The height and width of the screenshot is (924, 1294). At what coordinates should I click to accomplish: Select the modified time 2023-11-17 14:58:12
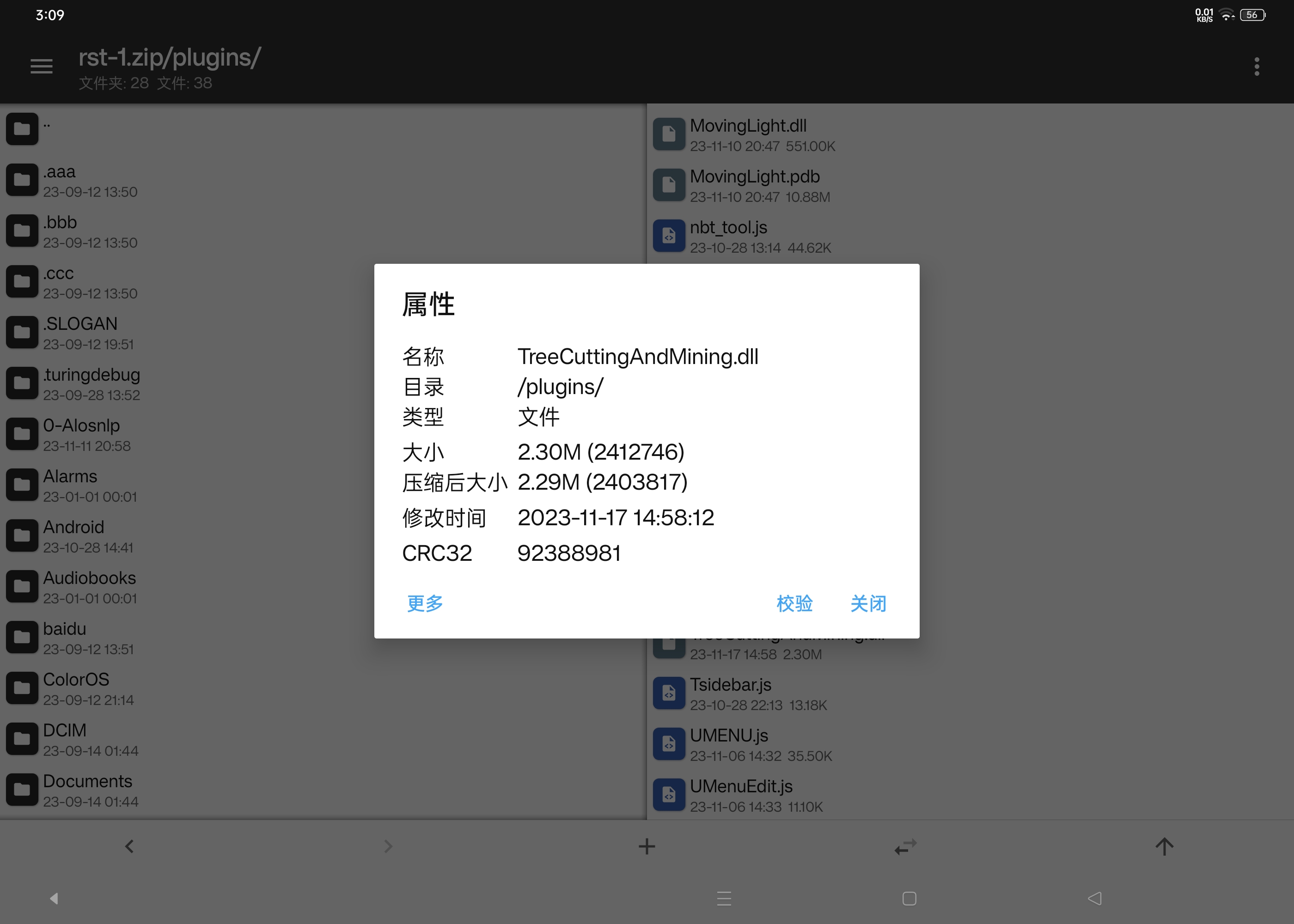(x=616, y=518)
